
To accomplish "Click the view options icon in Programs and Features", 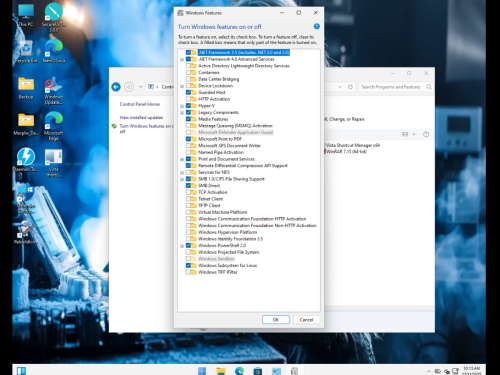I will click(405, 134).
